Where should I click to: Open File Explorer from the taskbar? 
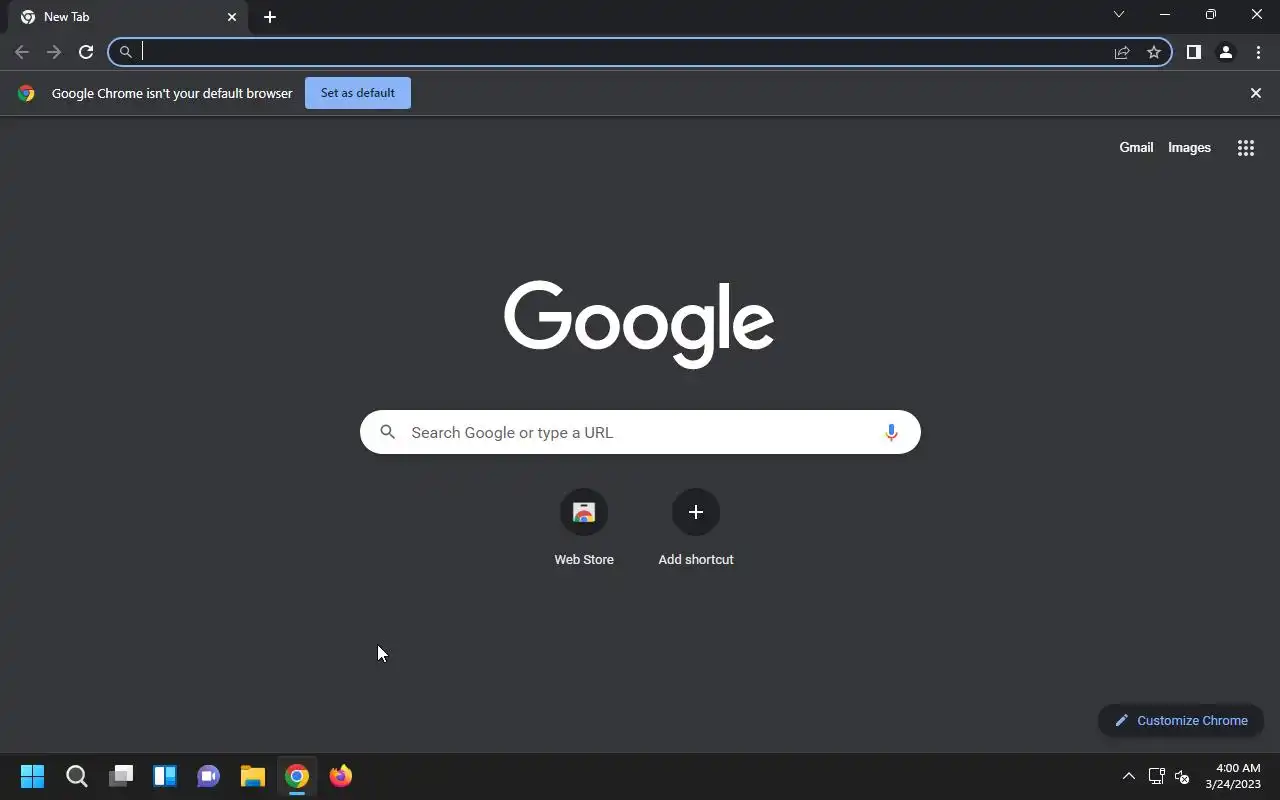pos(253,776)
